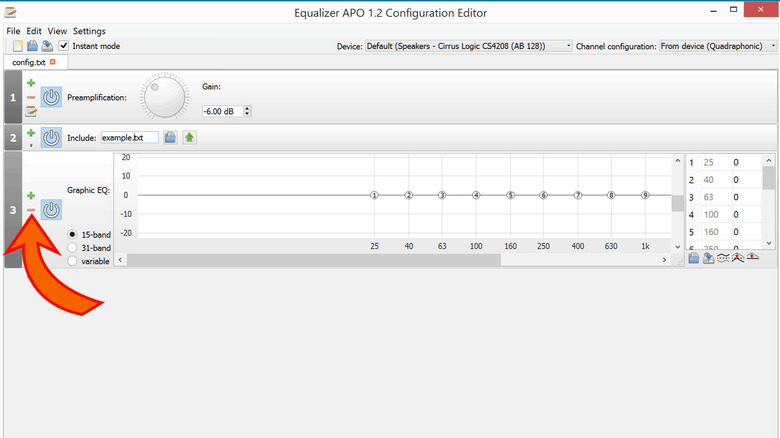This screenshot has width=780, height=438.
Task: Minimize the Configuration Editor window
Action: point(713,10)
